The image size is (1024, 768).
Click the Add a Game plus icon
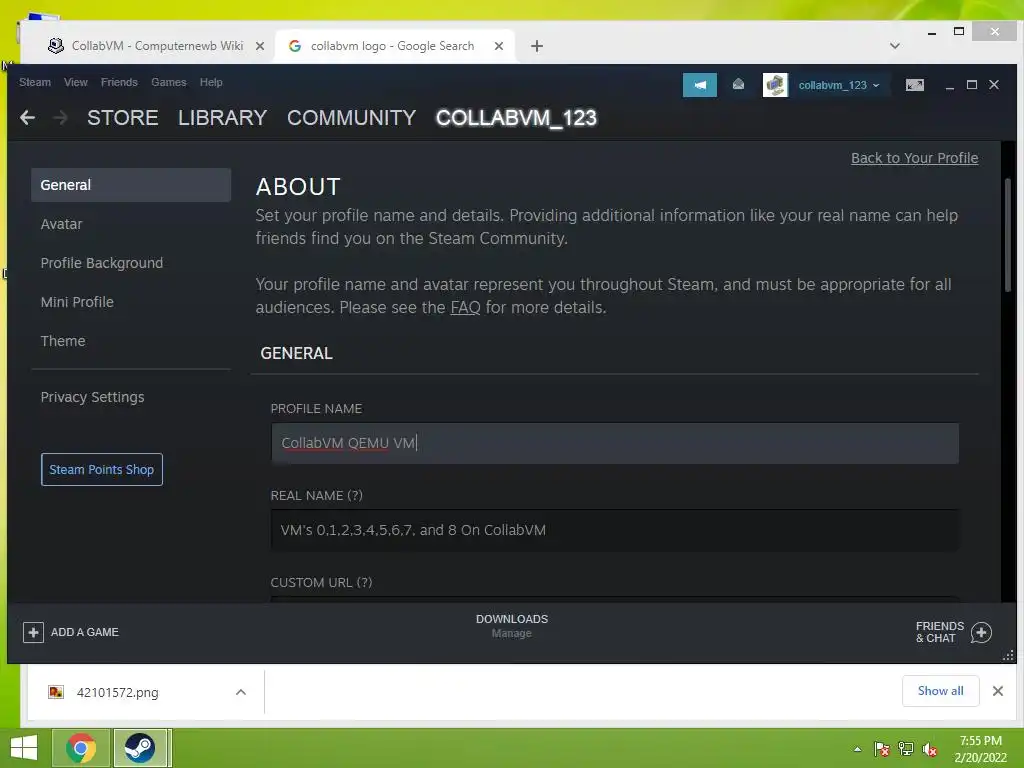click(33, 632)
